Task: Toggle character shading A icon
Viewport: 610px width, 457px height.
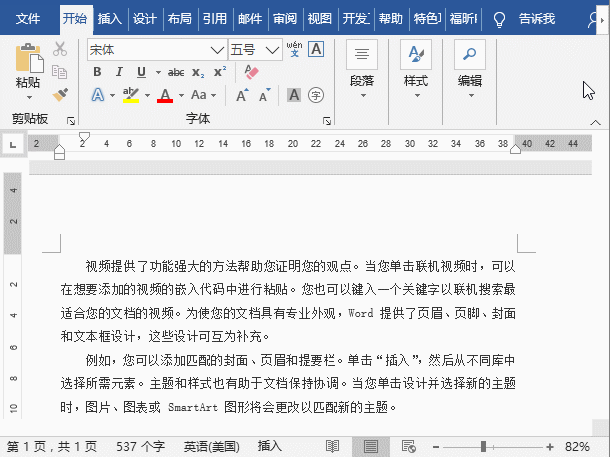Action: click(x=294, y=95)
